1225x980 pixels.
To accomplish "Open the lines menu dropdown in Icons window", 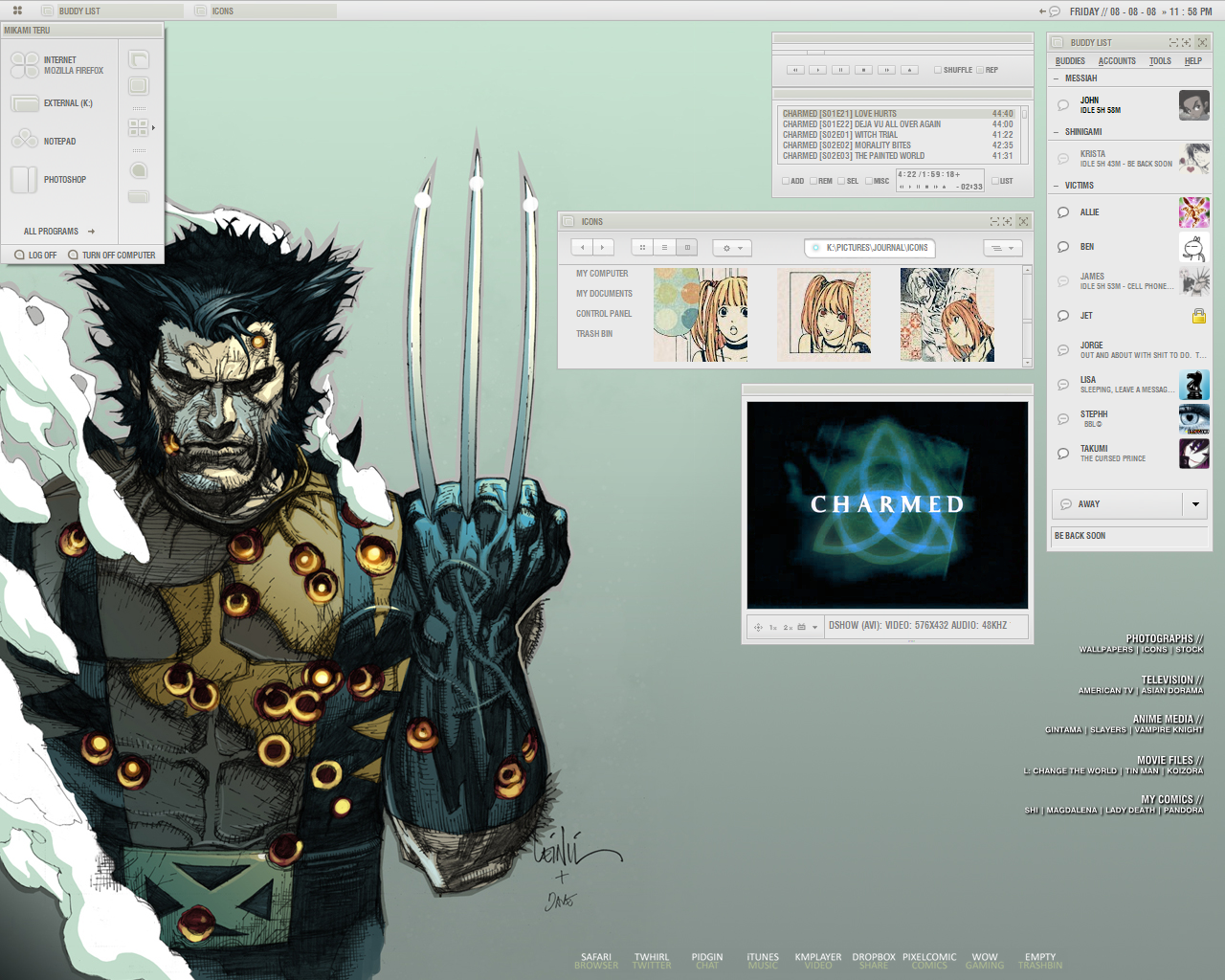I will tap(1003, 248).
